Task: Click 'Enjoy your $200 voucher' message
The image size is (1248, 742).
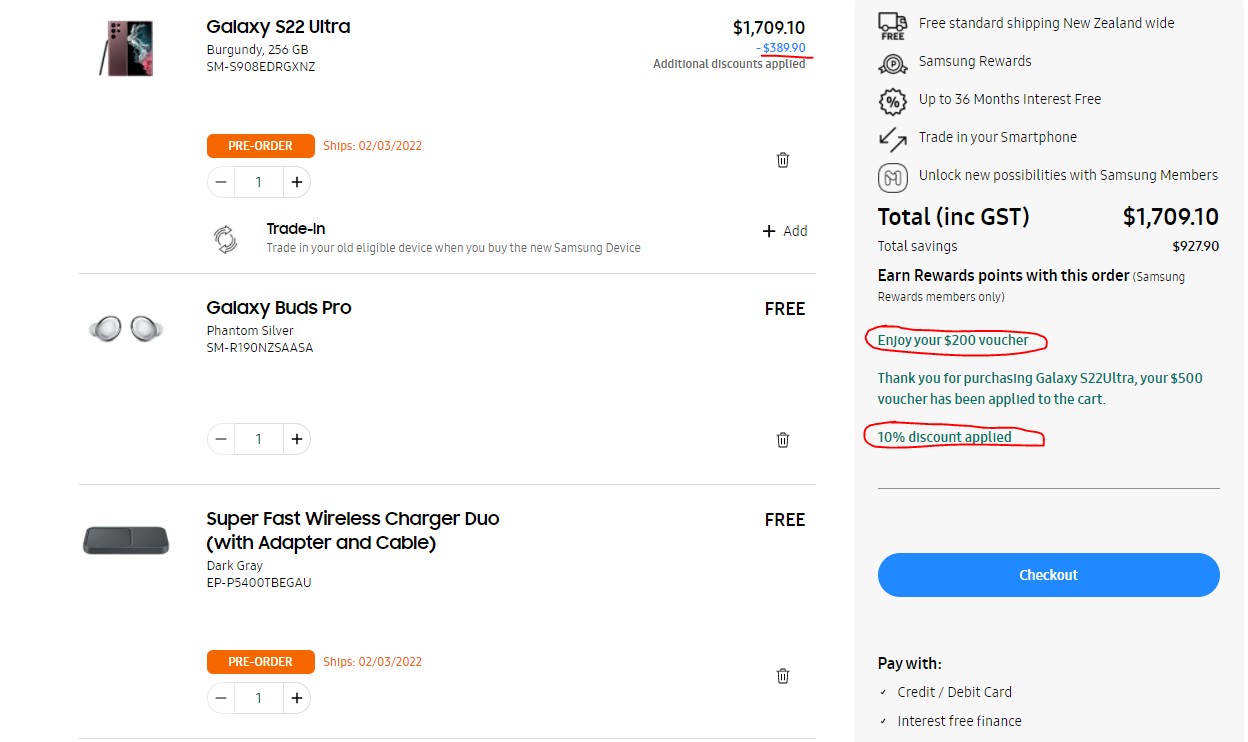Action: point(953,340)
